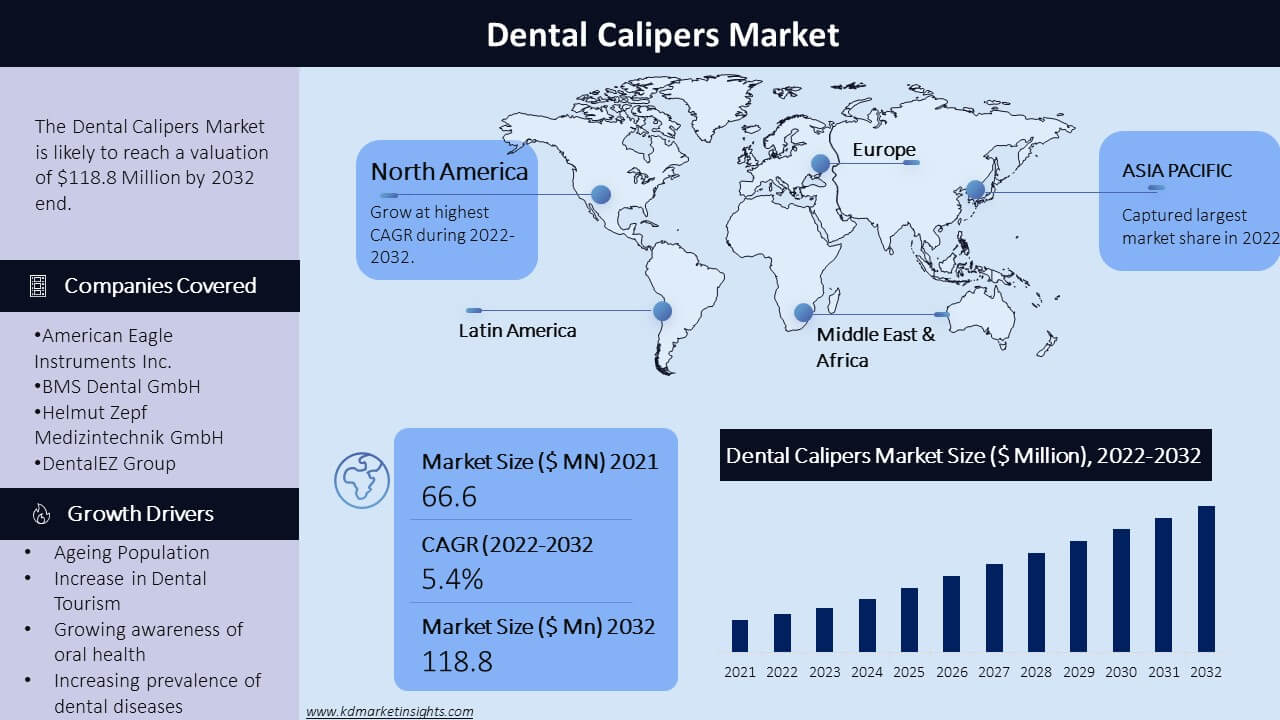Image resolution: width=1280 pixels, height=720 pixels.
Task: Click American Eagle Instruments Inc. entry
Action: 103,348
